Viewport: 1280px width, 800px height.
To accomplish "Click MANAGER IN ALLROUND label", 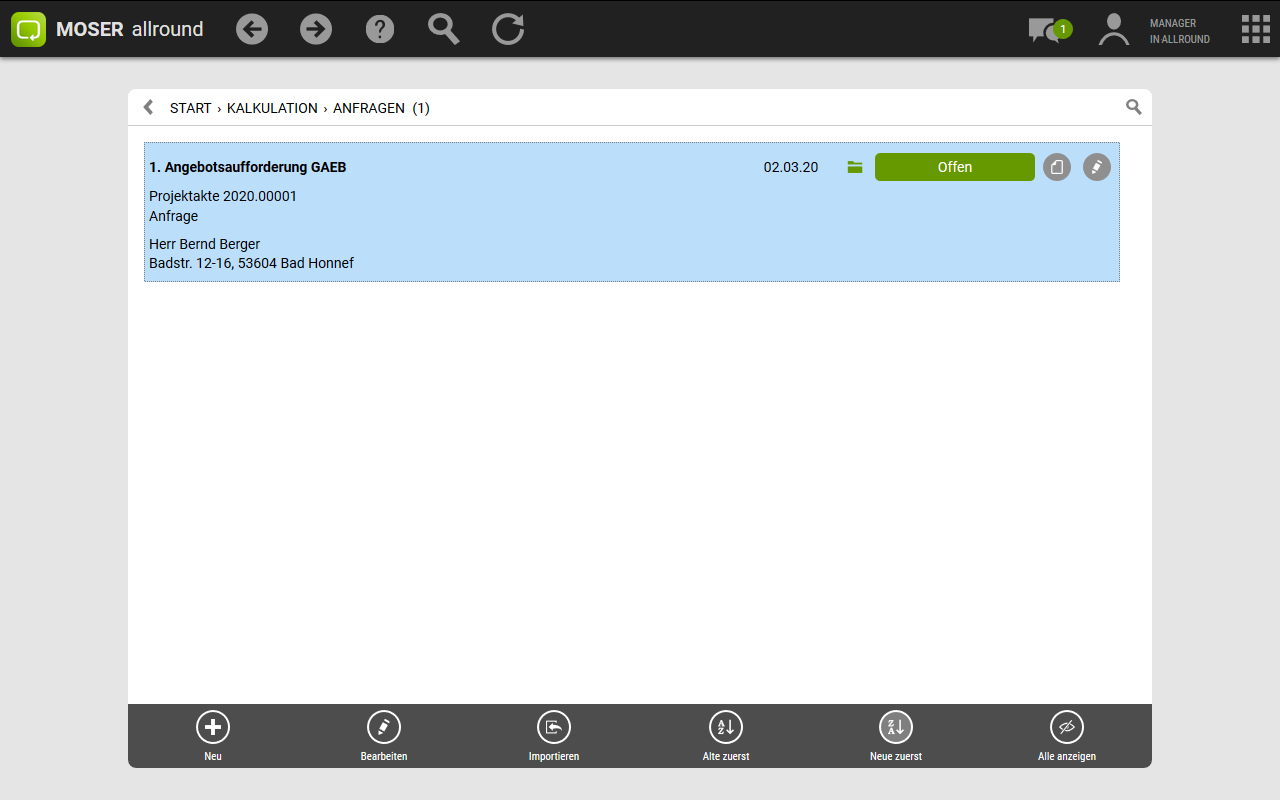I will [1180, 31].
